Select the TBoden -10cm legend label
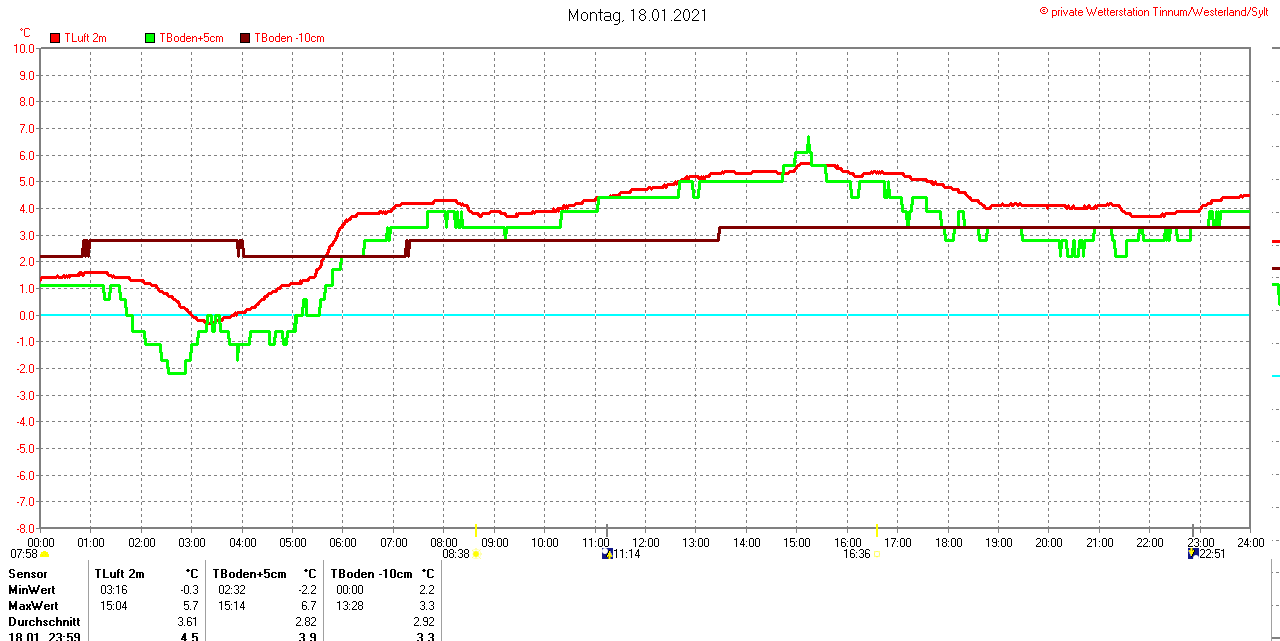 (289, 38)
